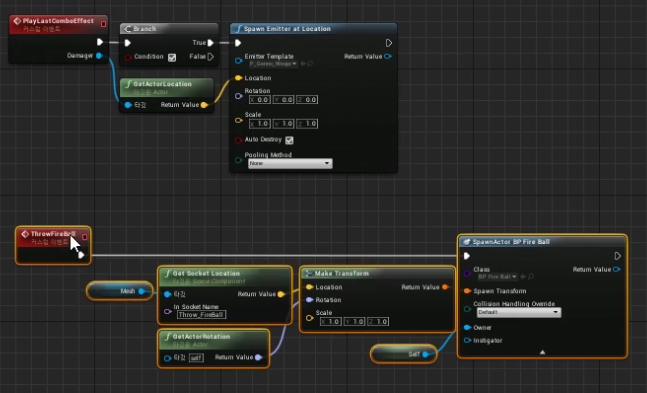Click the Spawn Emitter Rotation X field
This screenshot has height=393, width=647.
click(260, 99)
